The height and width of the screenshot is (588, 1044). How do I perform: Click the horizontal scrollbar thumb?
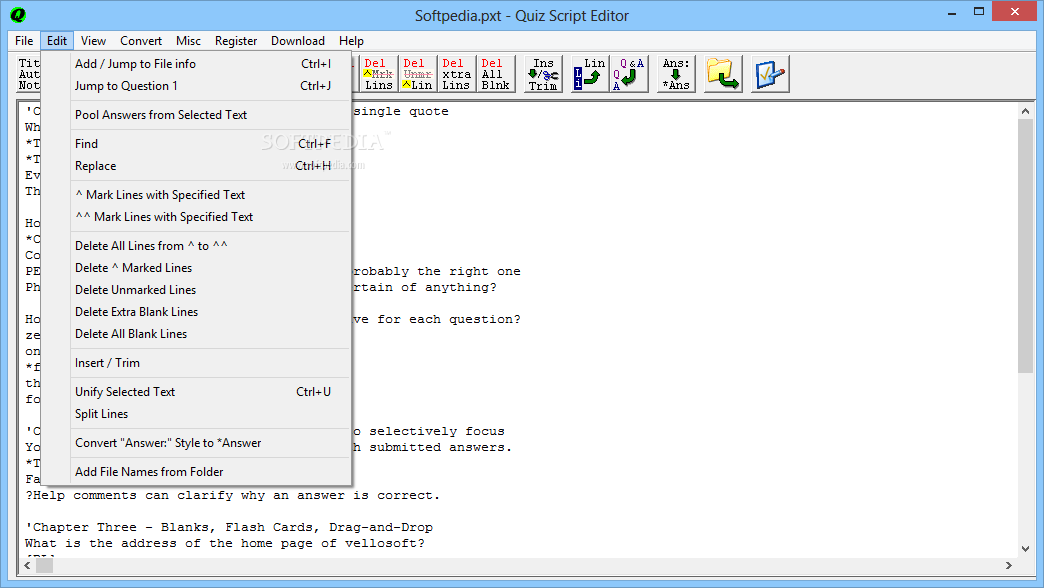click(x=45, y=565)
